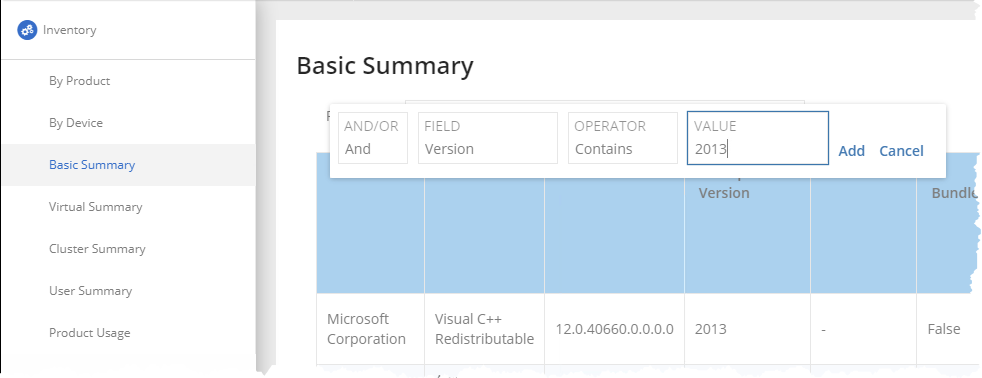Click the VALUE field containing 2013
This screenshot has width=982, height=378.
pyautogui.click(x=758, y=138)
